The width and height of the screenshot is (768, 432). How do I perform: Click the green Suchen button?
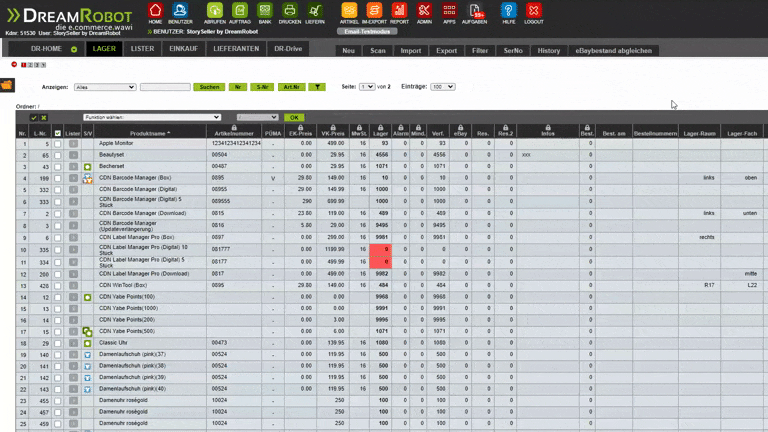click(209, 87)
